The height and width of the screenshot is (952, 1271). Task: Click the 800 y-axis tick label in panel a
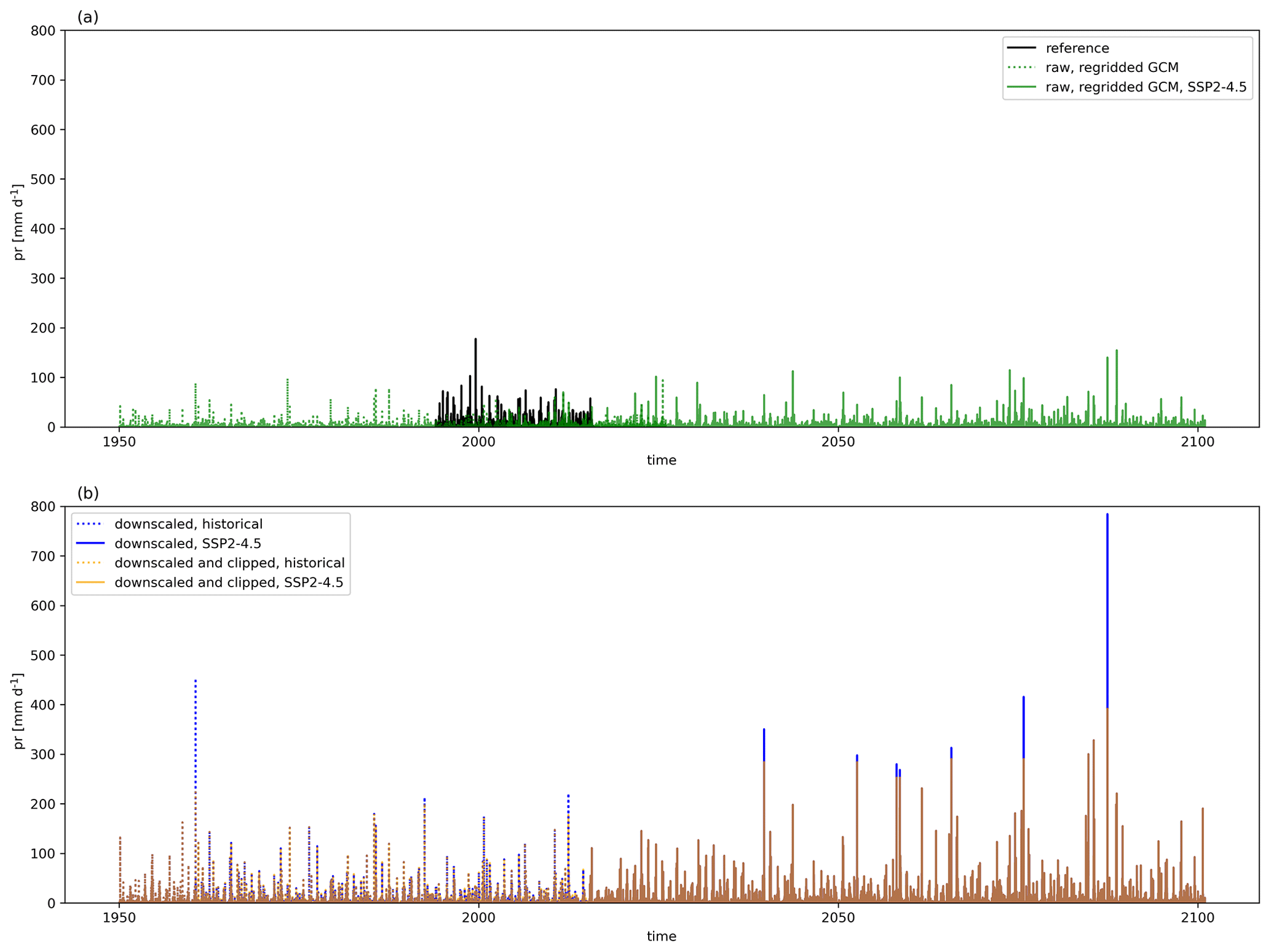click(x=43, y=31)
